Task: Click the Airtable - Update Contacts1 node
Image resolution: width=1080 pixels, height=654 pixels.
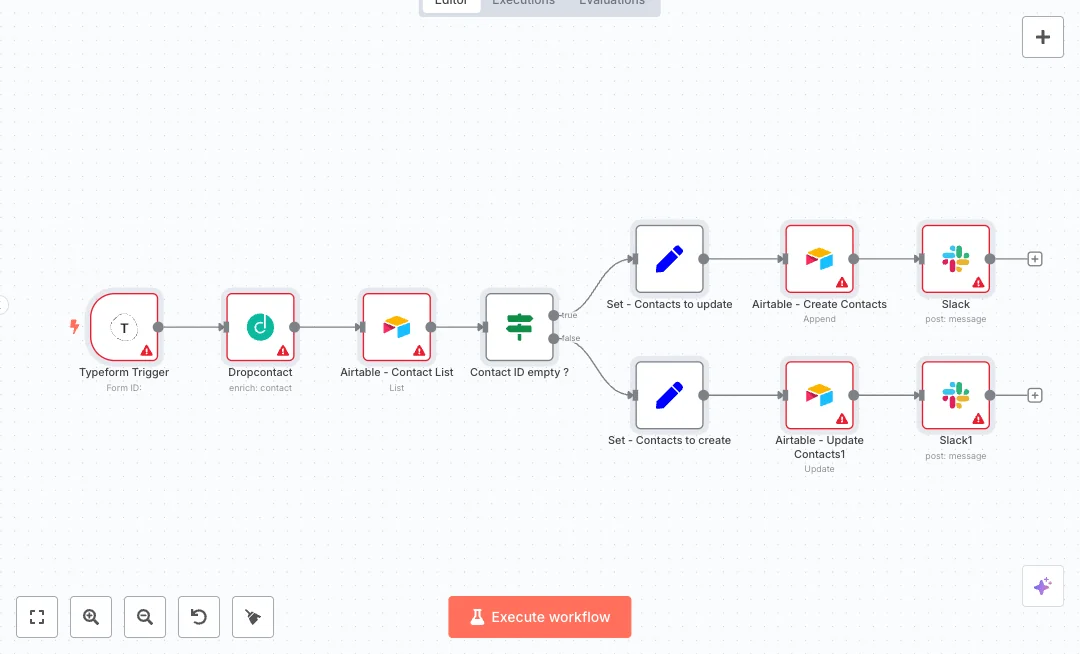Action: [819, 395]
